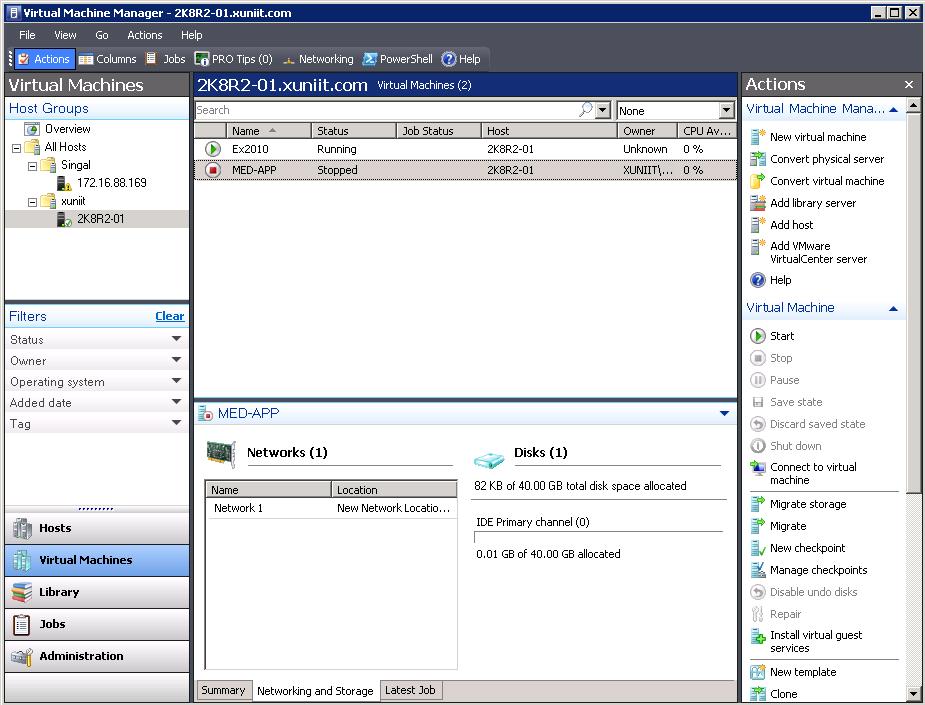Click the New virtual machine icon
This screenshot has width=925, height=705.
coord(757,137)
